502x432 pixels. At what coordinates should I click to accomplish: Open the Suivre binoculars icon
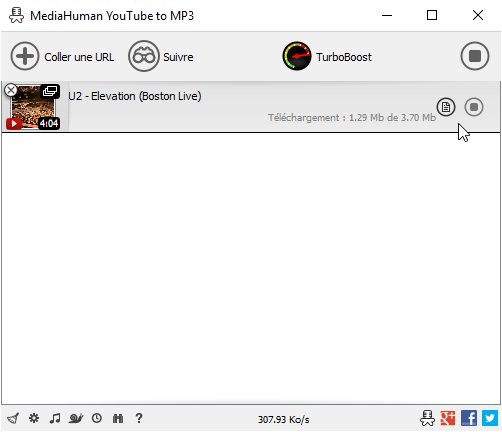click(x=144, y=56)
